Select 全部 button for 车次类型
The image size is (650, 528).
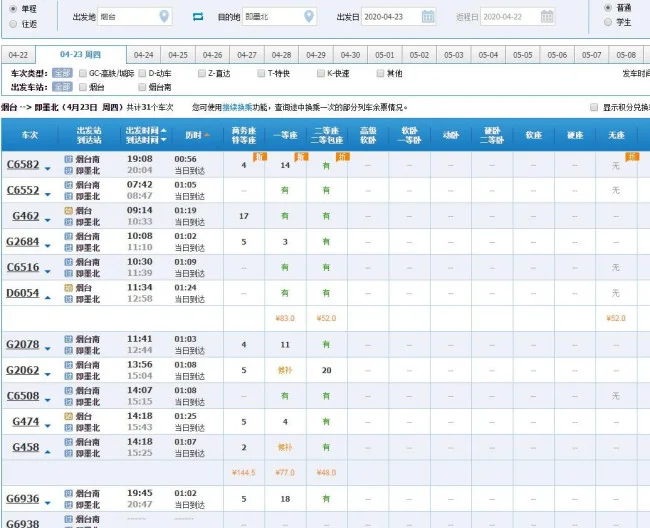point(62,73)
